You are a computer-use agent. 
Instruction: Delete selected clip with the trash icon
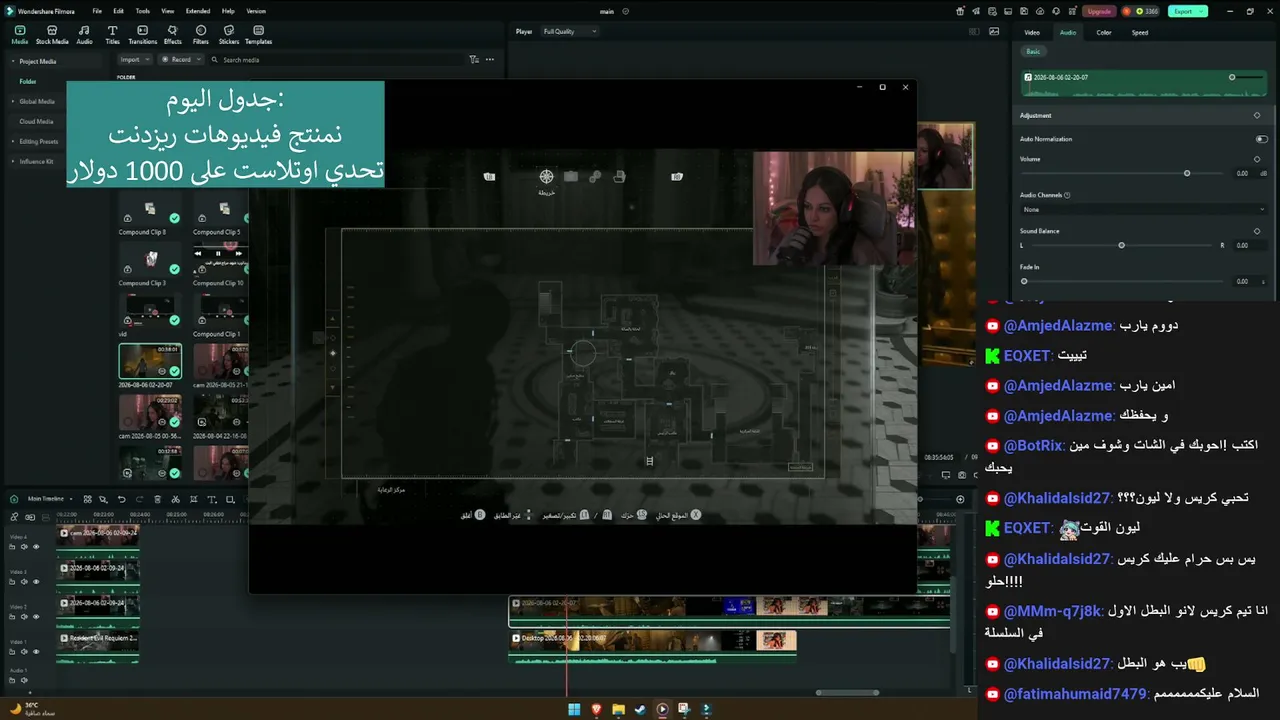click(156, 499)
